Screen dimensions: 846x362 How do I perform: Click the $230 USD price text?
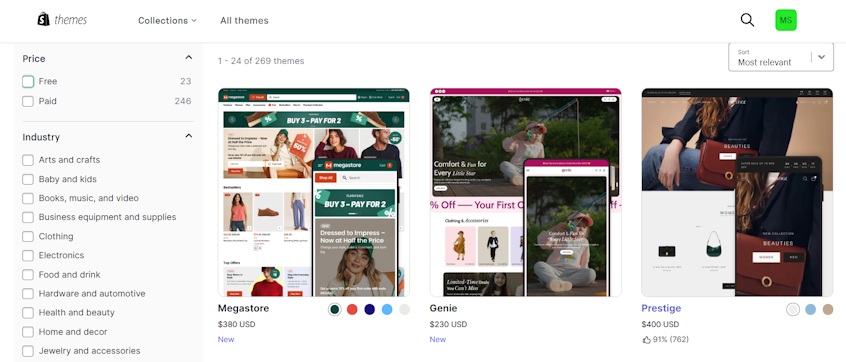[448, 325]
